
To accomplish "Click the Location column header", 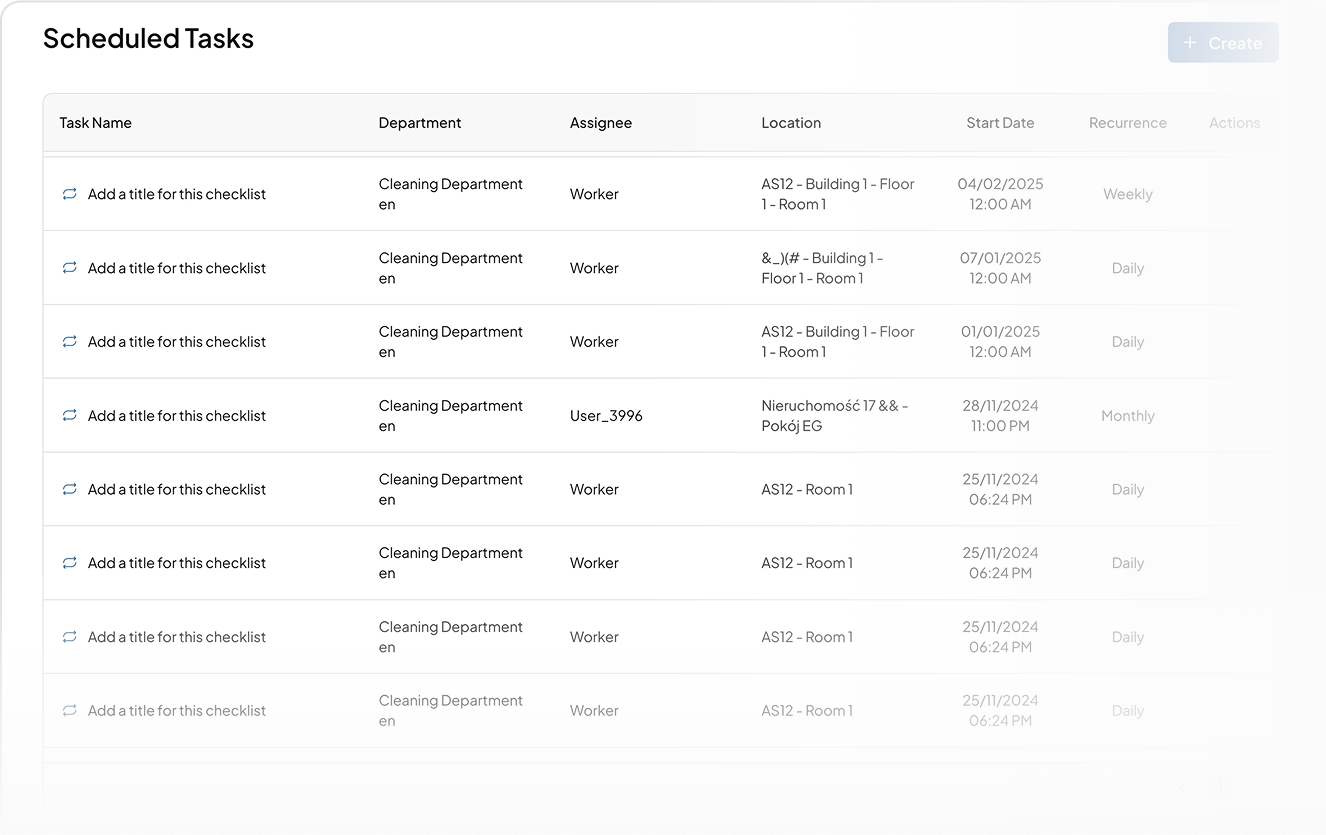I will [791, 123].
